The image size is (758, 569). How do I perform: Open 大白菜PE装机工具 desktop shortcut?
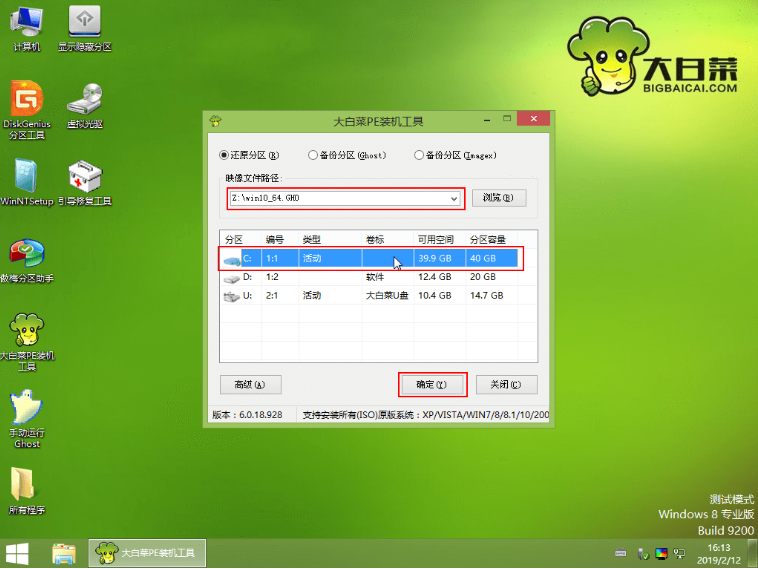(x=27, y=342)
